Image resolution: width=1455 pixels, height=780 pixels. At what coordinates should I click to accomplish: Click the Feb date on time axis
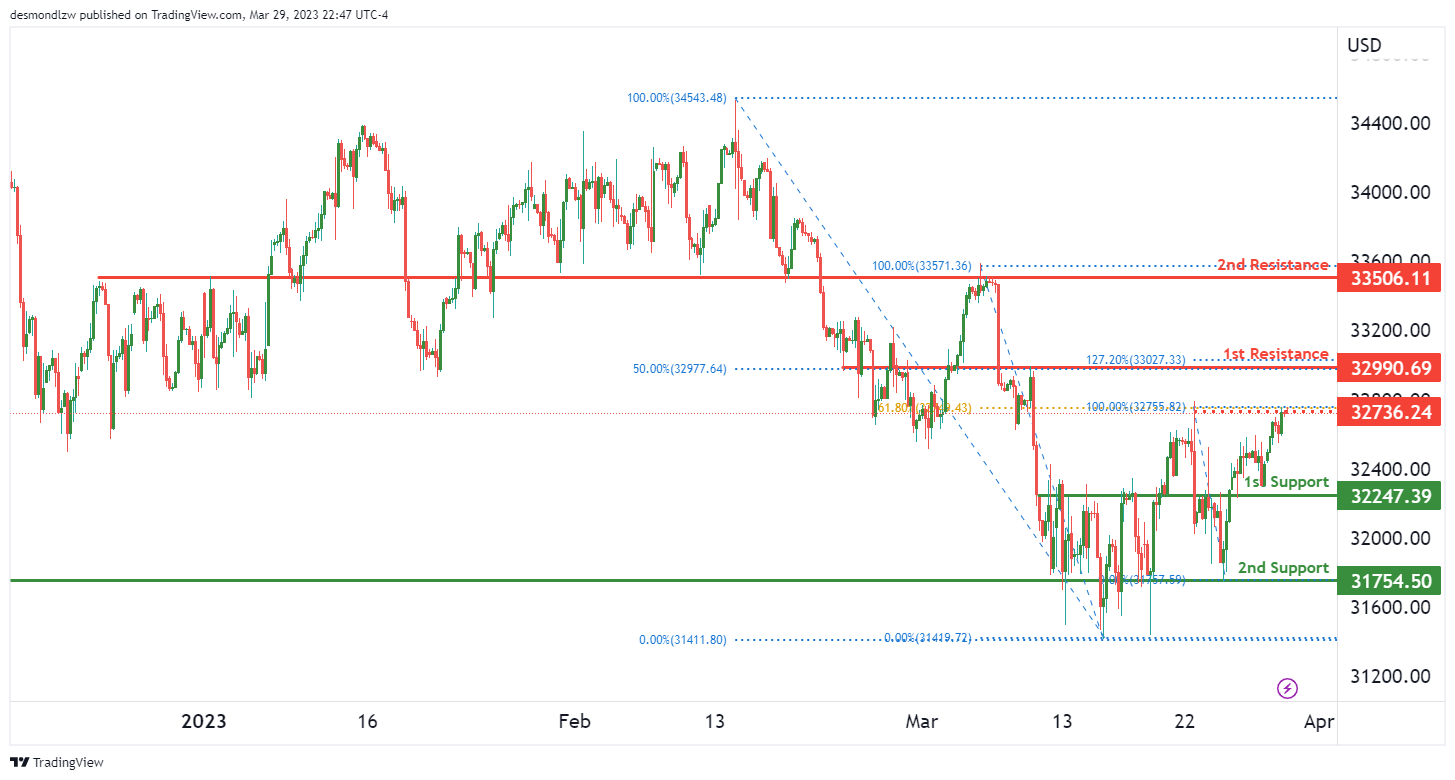[574, 721]
